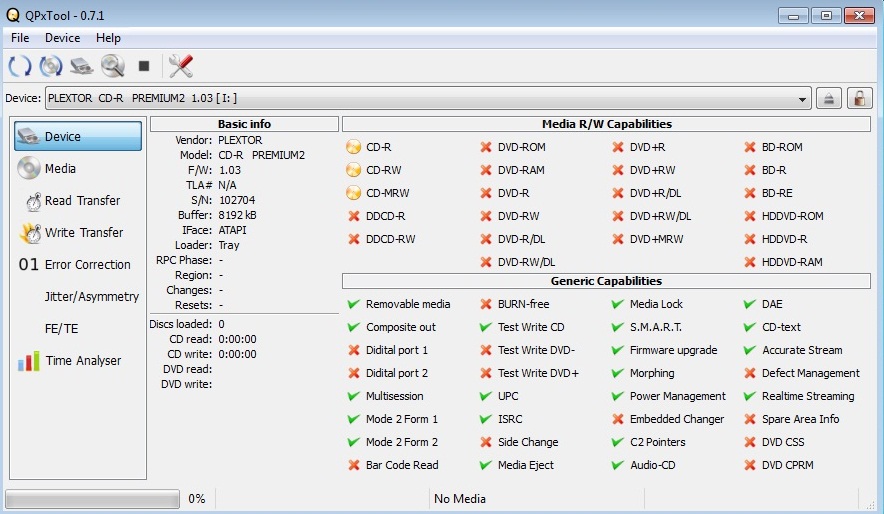Click the eject tray button
884x514 pixels.
(x=829, y=98)
